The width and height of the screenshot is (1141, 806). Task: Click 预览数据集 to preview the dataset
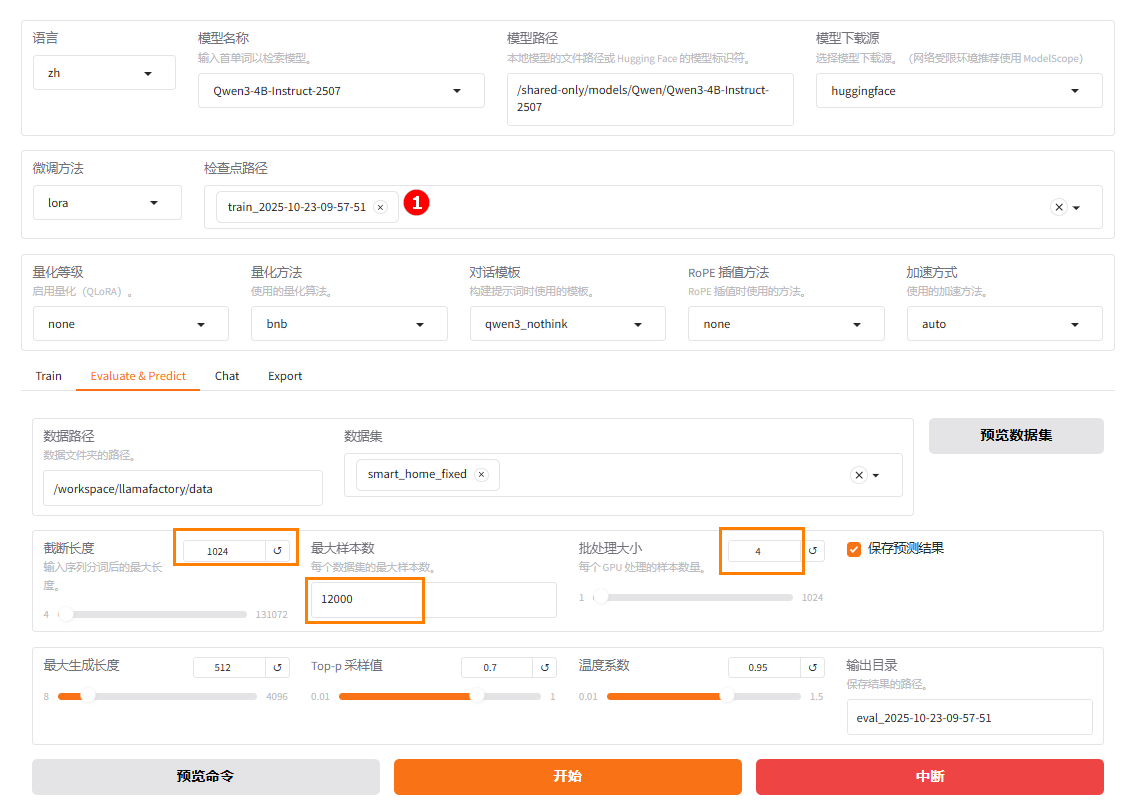pyautogui.click(x=1016, y=436)
